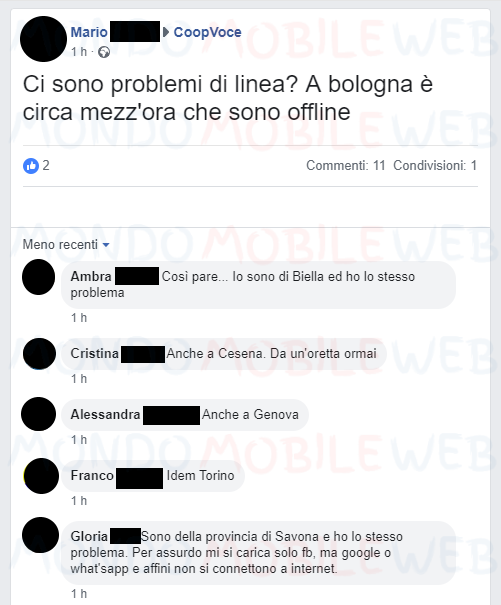Image resolution: width=501 pixels, height=605 pixels.
Task: Show the Commenti: 11 list
Action: coord(346,166)
